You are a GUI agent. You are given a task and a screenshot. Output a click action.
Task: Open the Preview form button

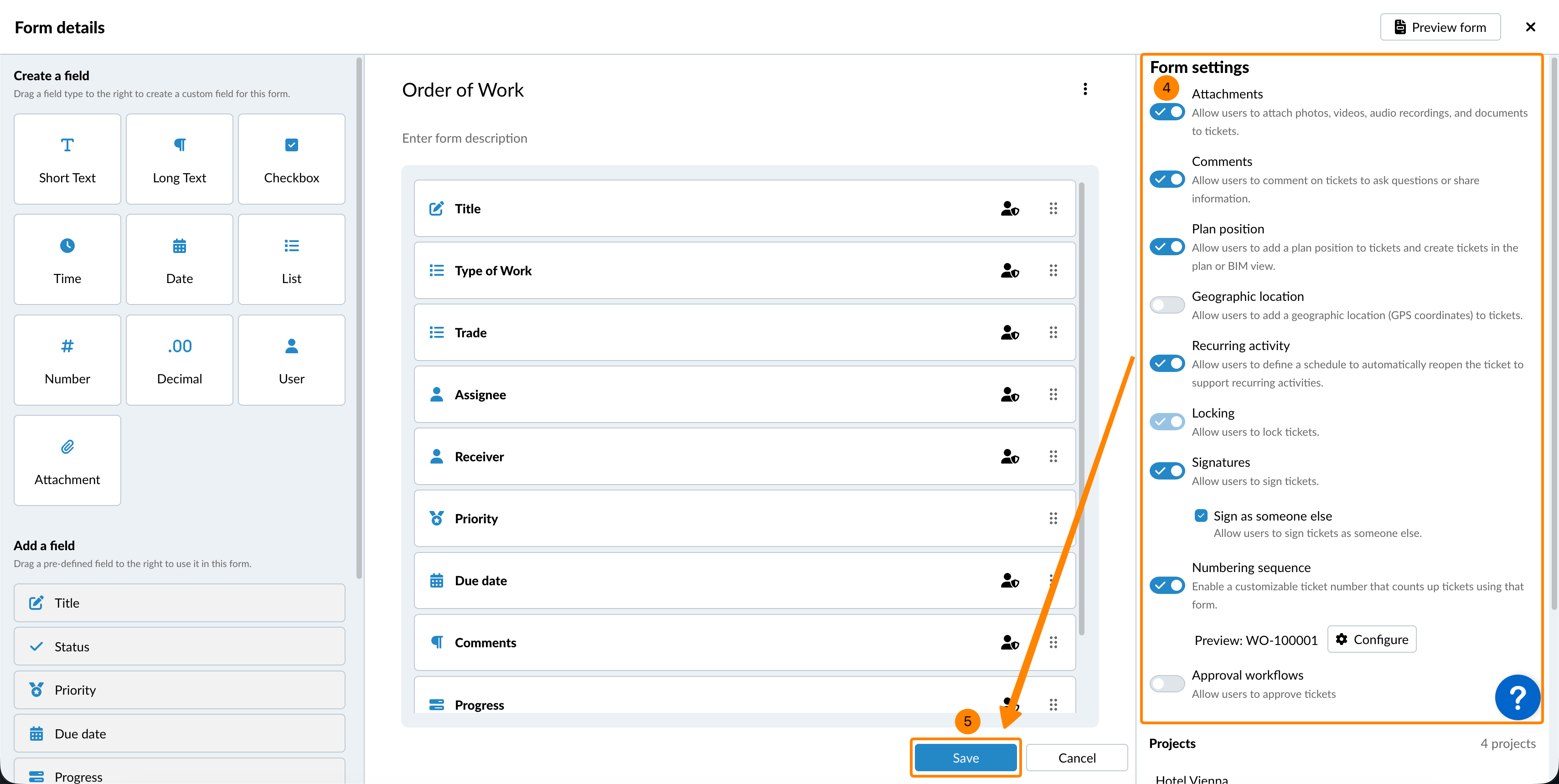pos(1440,27)
